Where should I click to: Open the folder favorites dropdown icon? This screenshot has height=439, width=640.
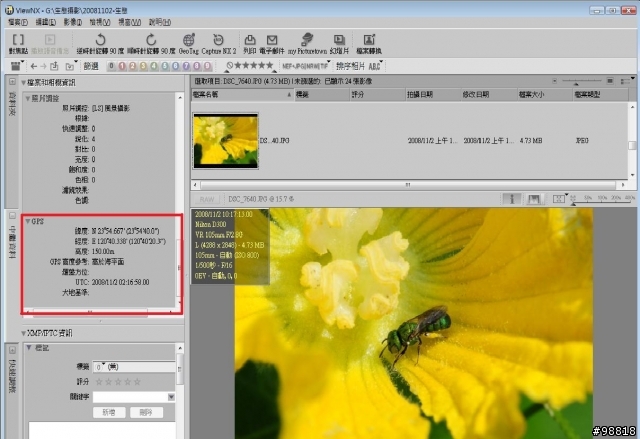71,66
